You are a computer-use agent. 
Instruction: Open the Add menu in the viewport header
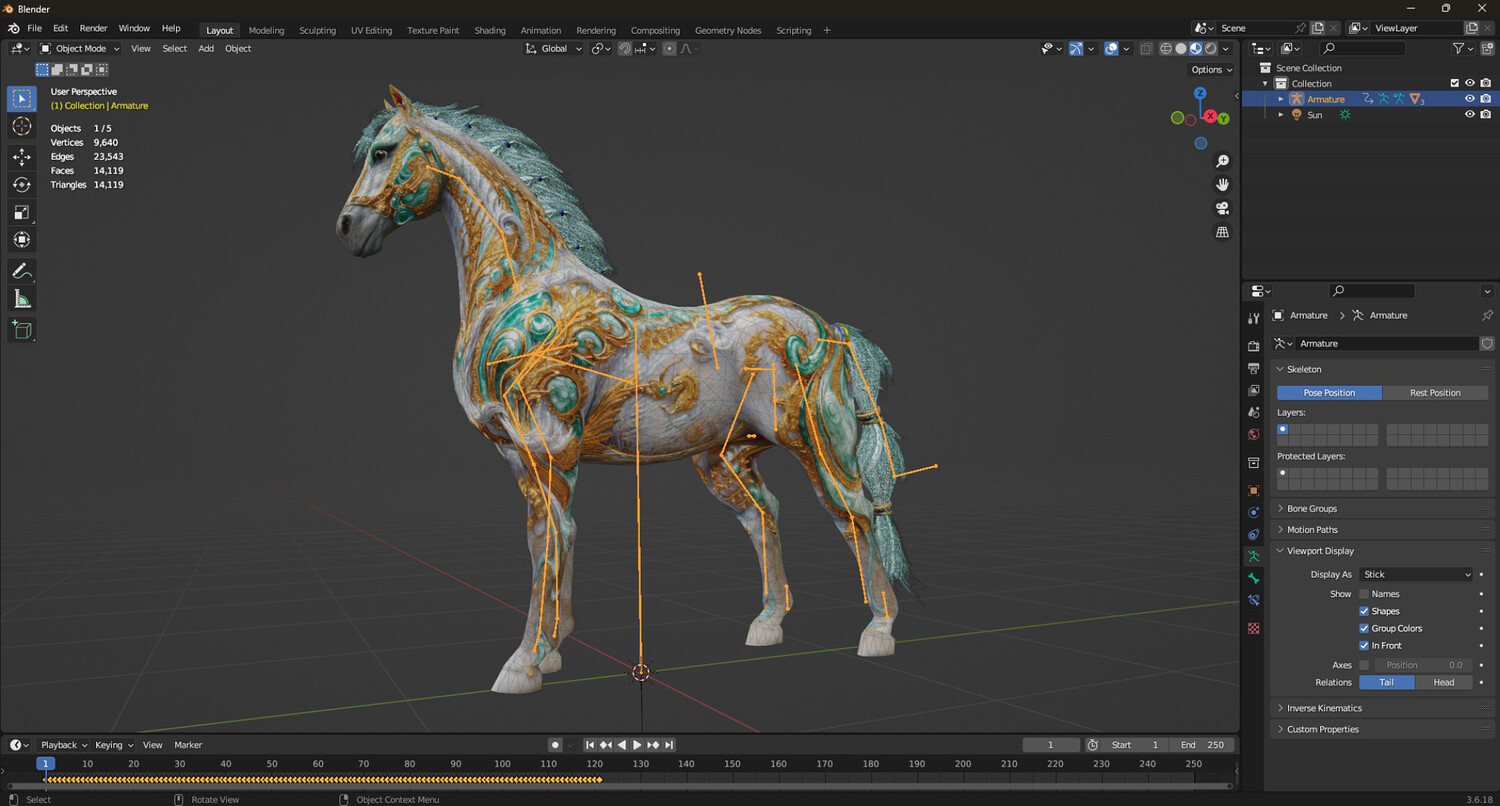pos(206,48)
